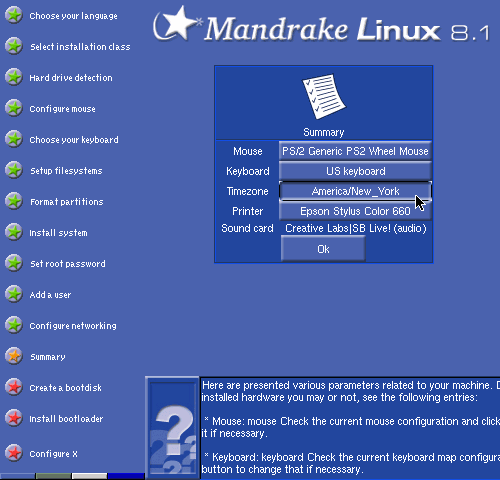
Task: Select the star icon for Choose your keyboard
Action: coord(14,139)
